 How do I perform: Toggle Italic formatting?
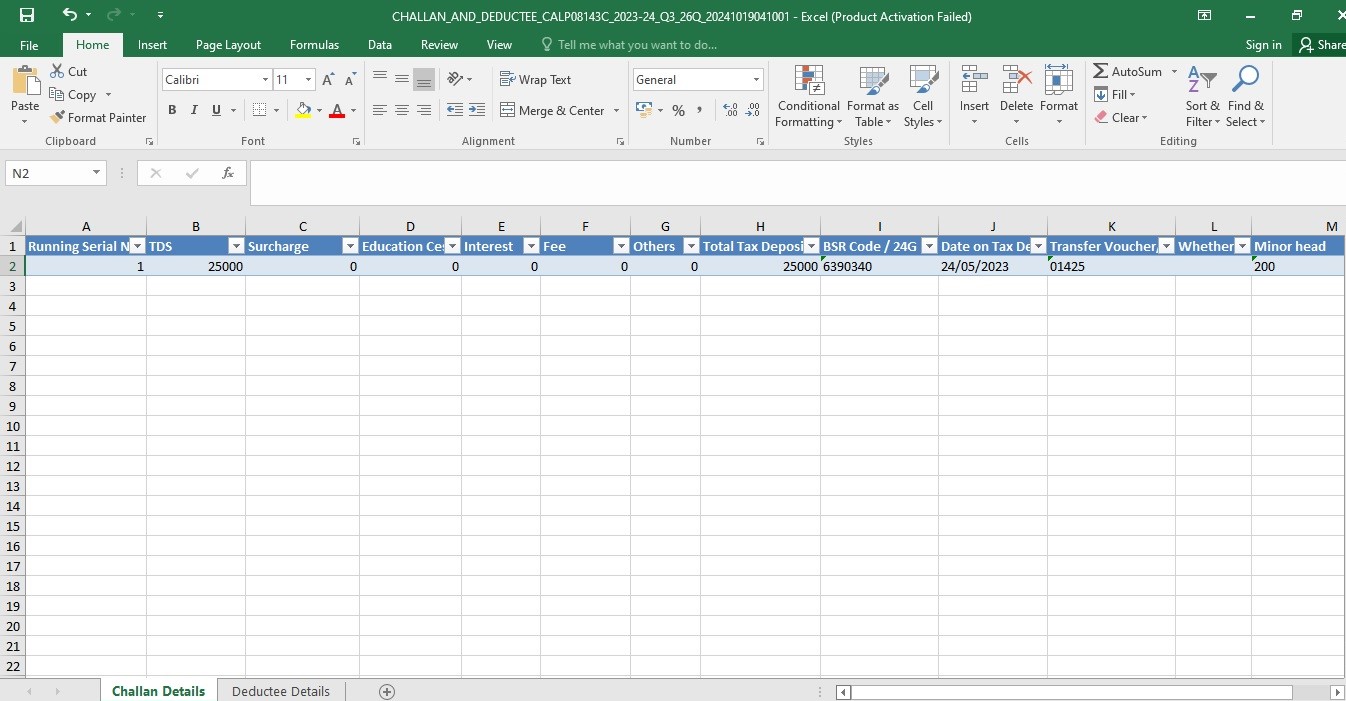[x=194, y=110]
